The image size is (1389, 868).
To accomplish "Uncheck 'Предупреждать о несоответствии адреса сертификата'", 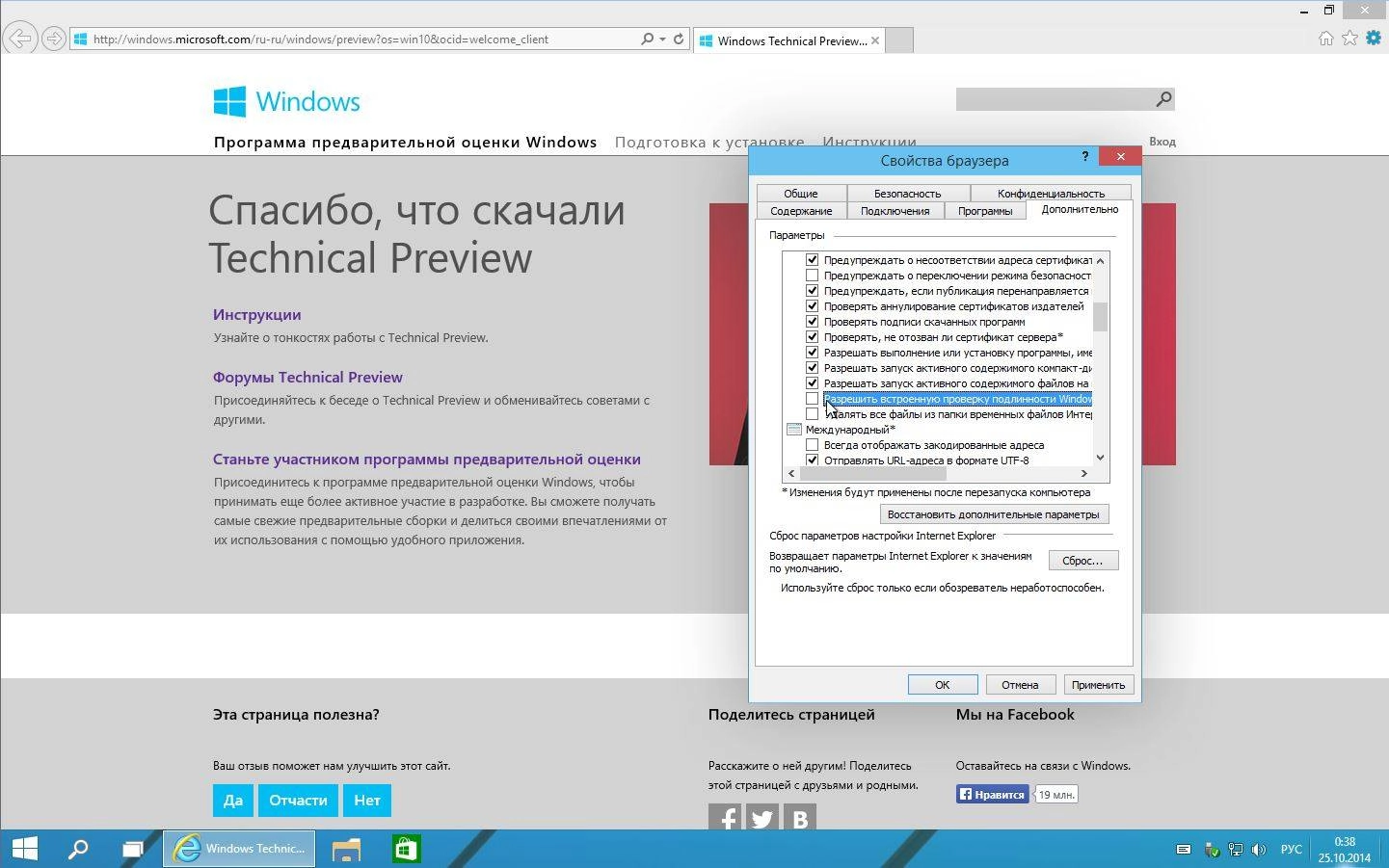I will [x=812, y=260].
